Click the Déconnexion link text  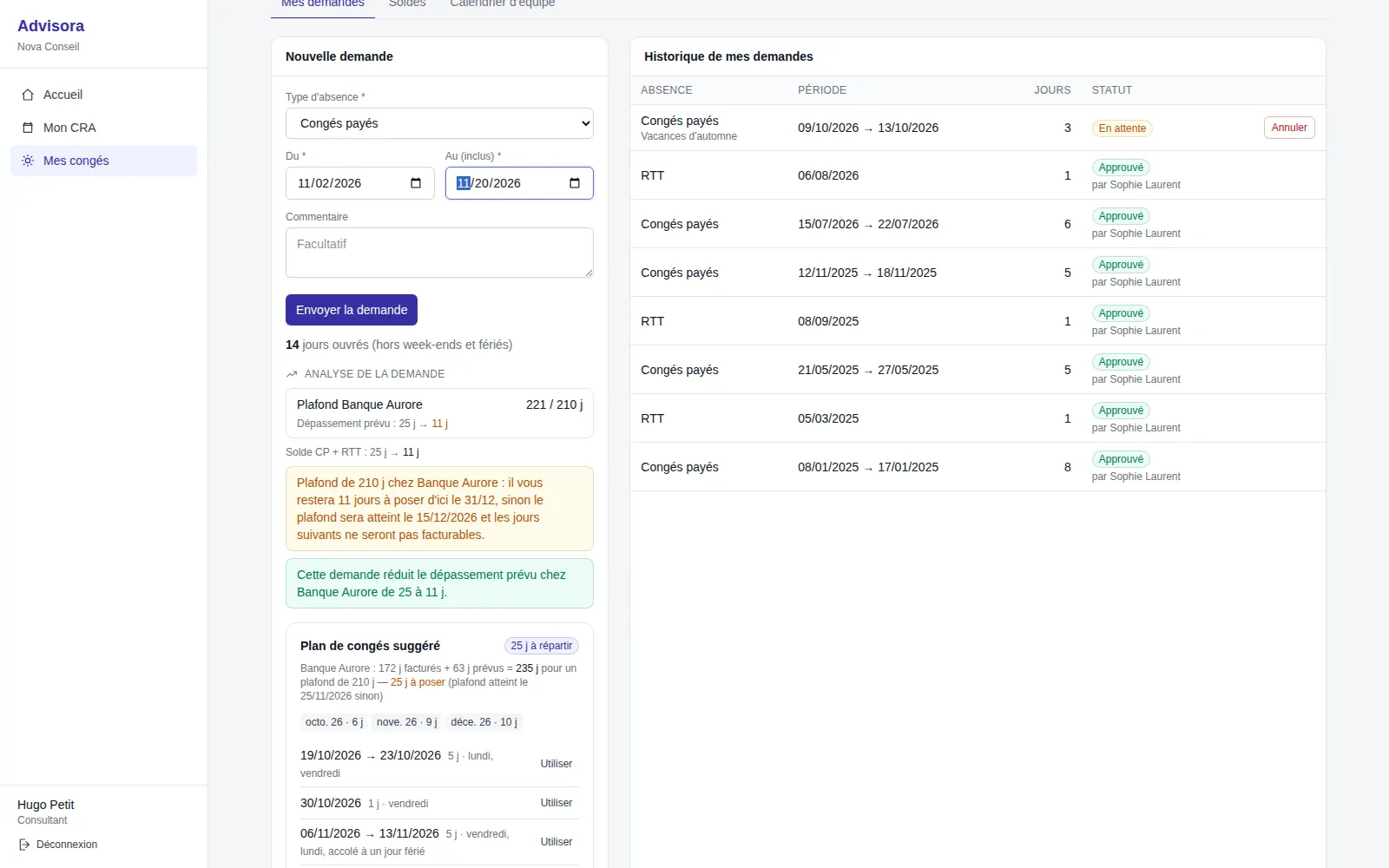coord(67,845)
